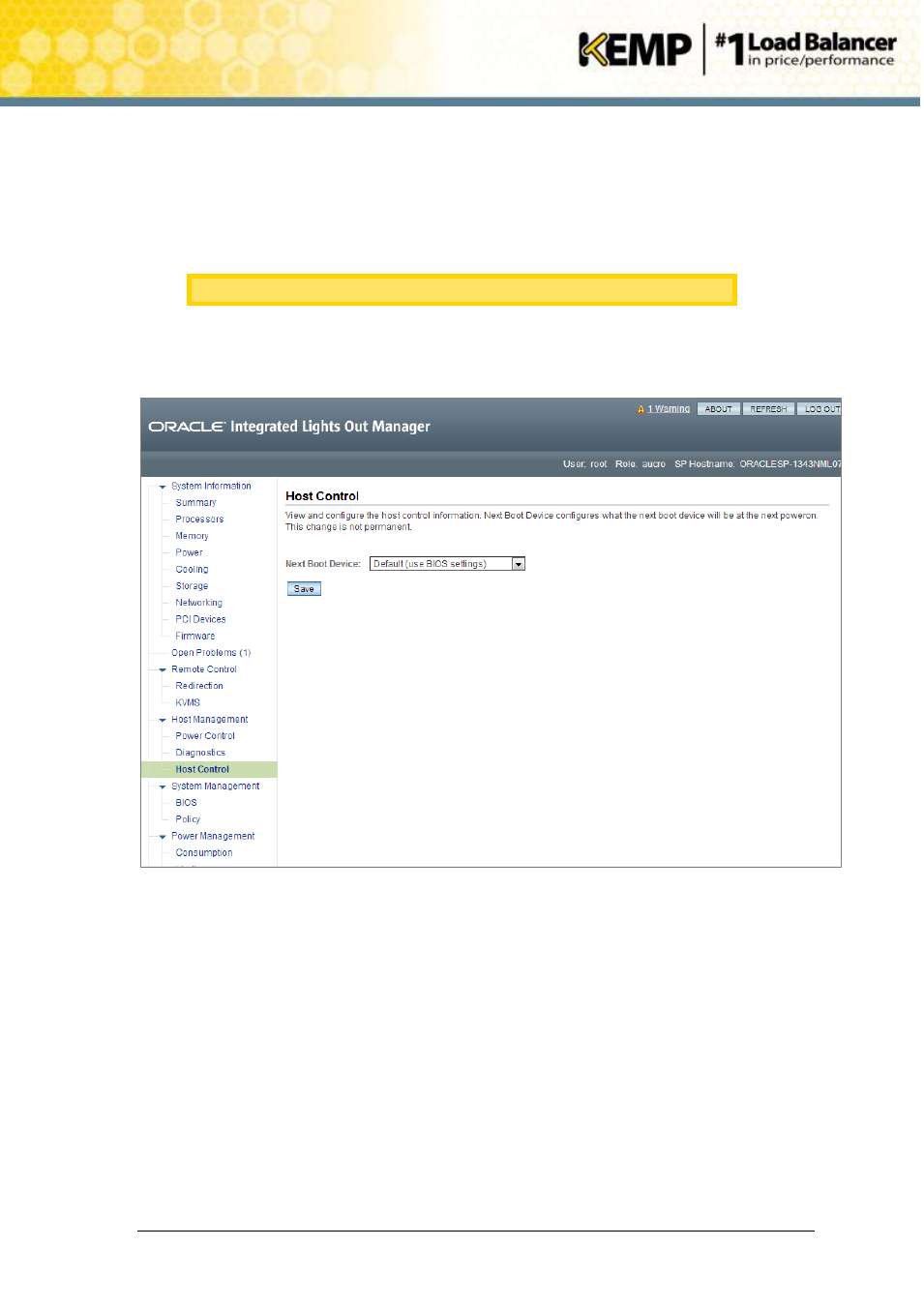Screen dimensions: 924x1306
Task: Open the PCI Devices page
Action: pos(200,619)
